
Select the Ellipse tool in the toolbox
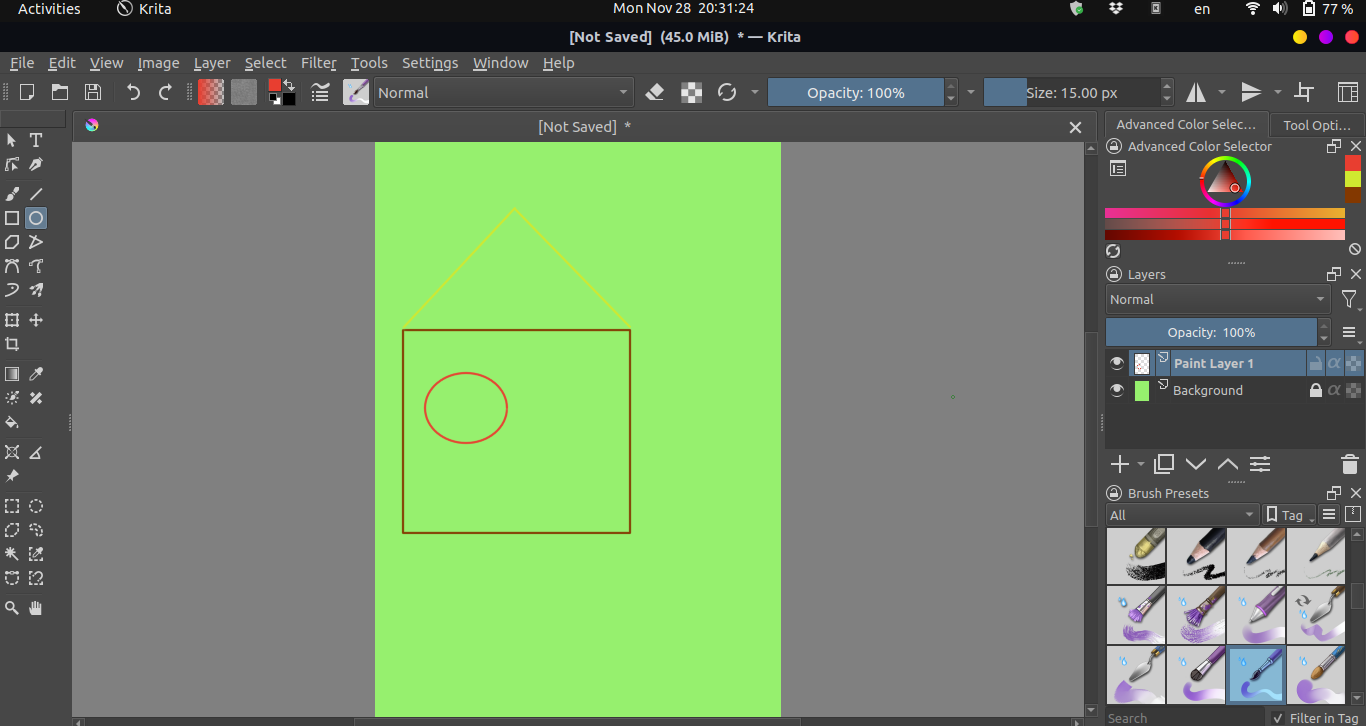[35, 217]
